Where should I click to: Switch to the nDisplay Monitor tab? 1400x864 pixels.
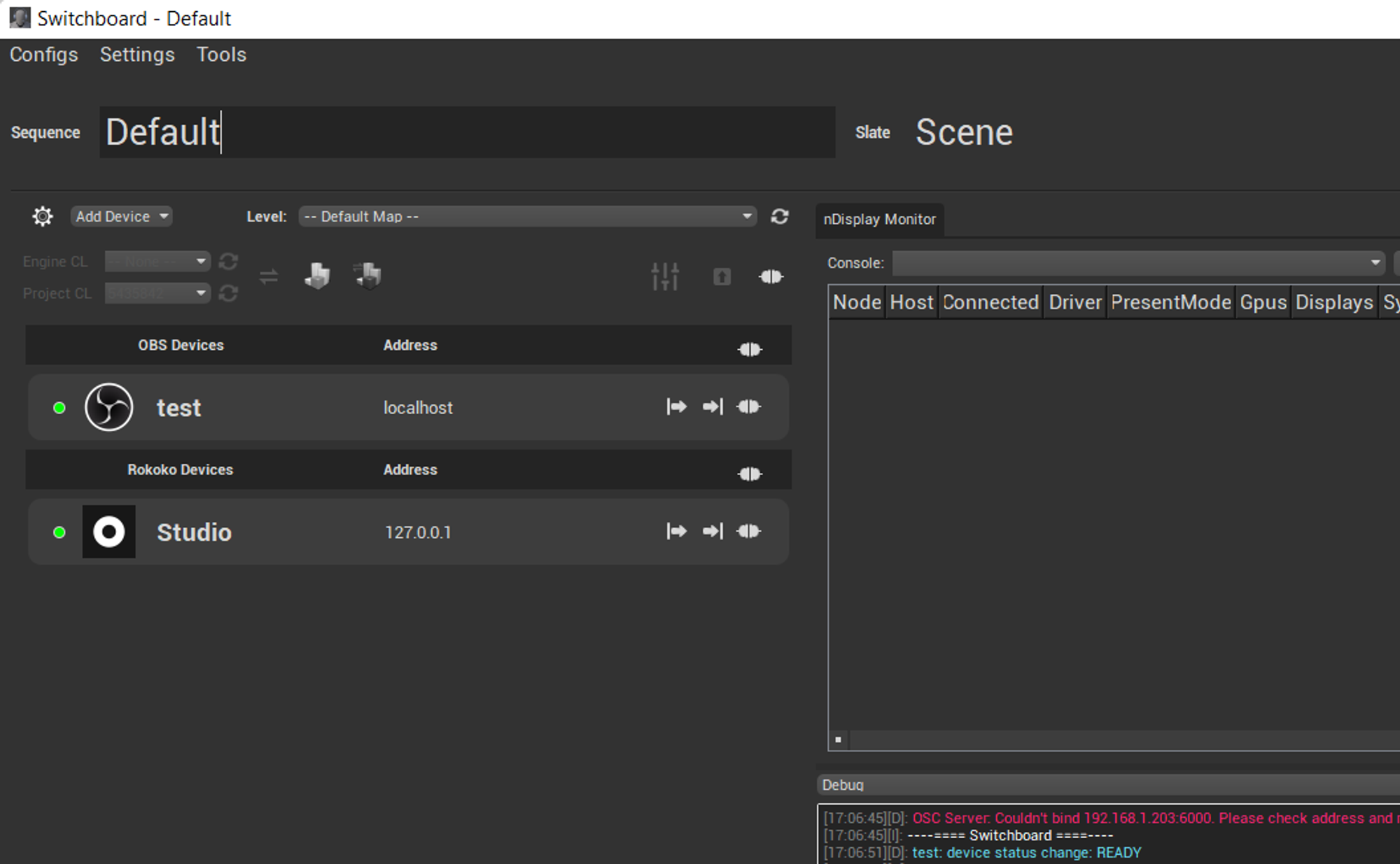[x=879, y=220]
